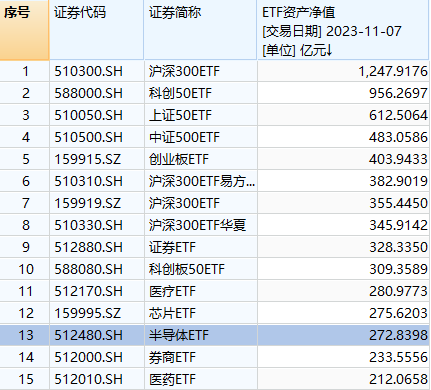Image resolution: width=431 pixels, height=390 pixels.
Task: Select net value 1,247.9176
Action: [343, 71]
